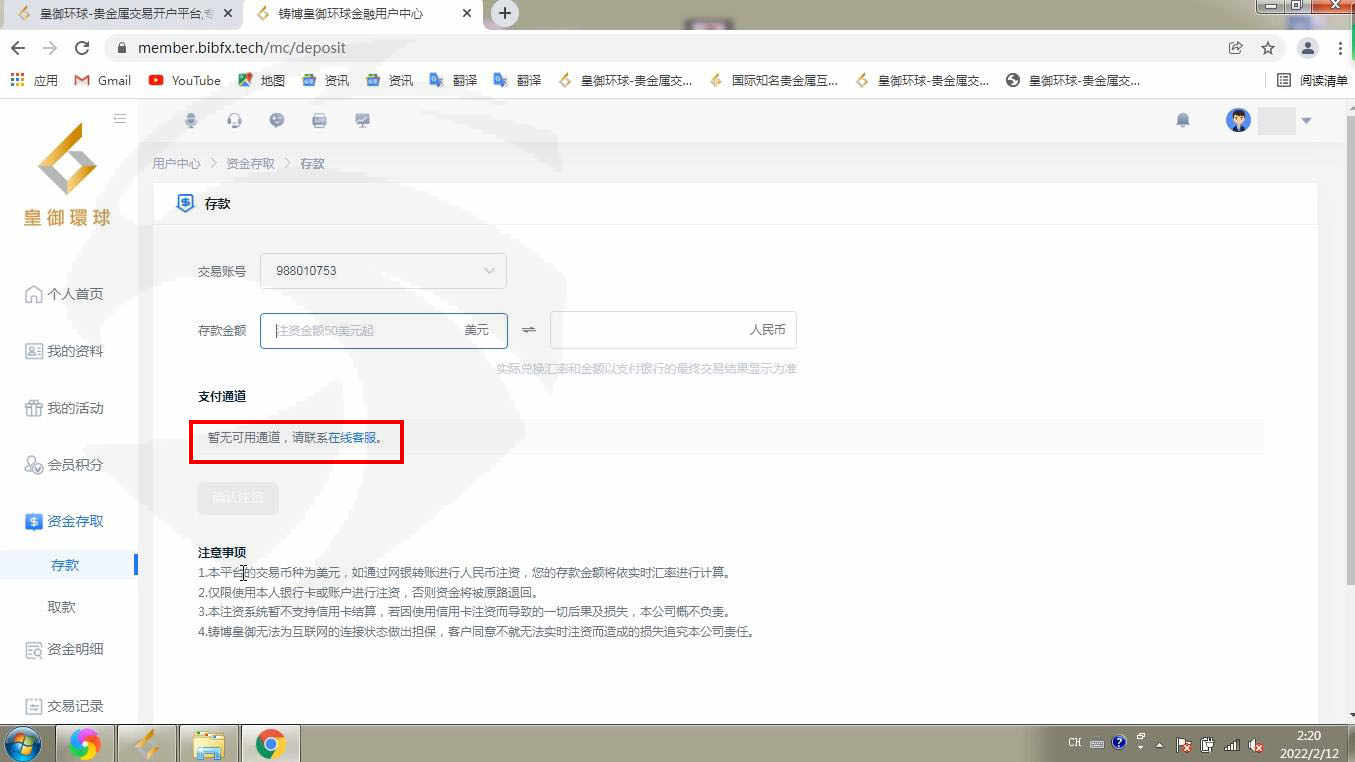1355x762 pixels.
Task: Click Windows Start button
Action: coord(23,744)
